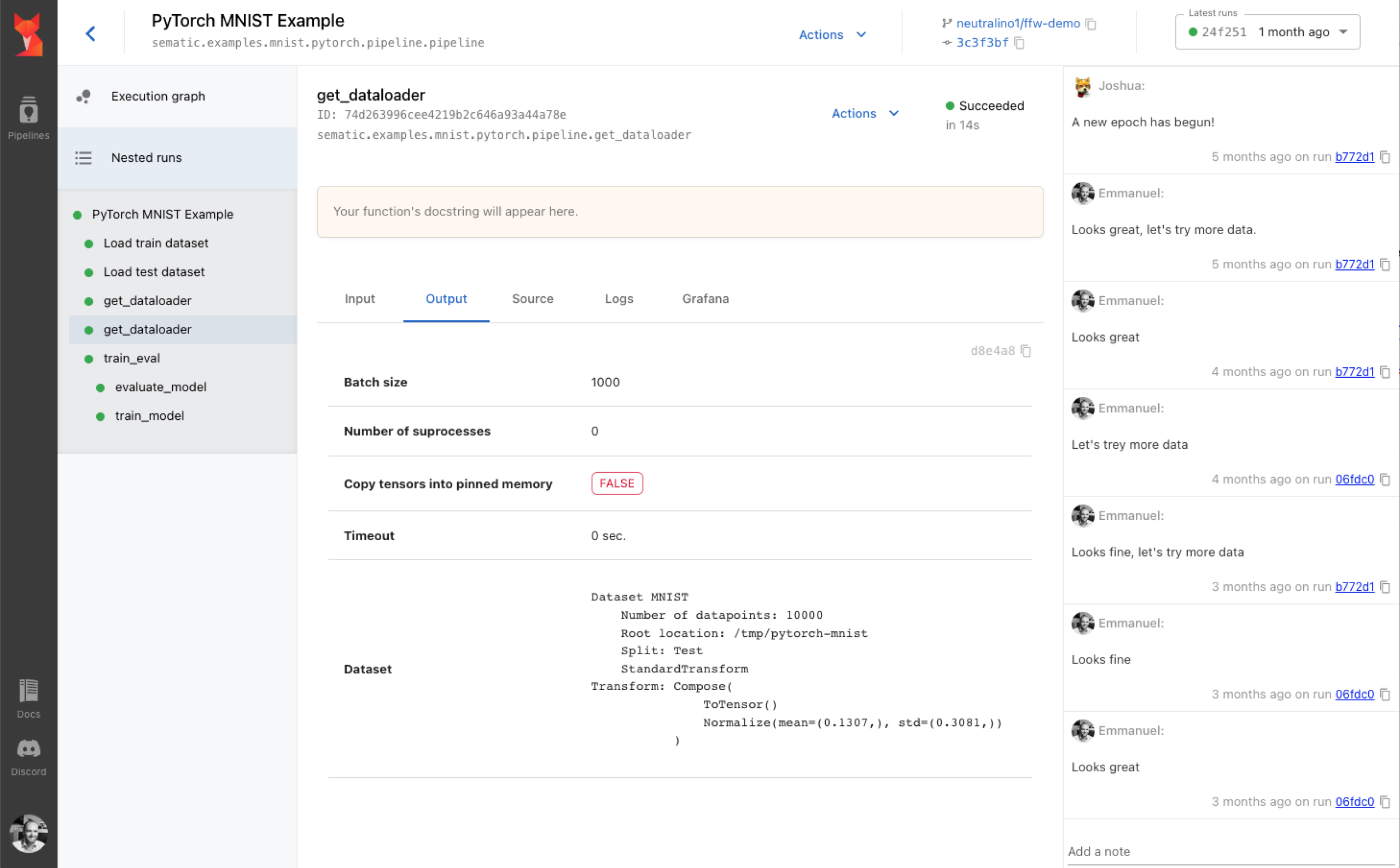This screenshot has width=1400, height=868.
Task: Open neutralino1/ffw-demo branch link
Action: coord(1018,23)
